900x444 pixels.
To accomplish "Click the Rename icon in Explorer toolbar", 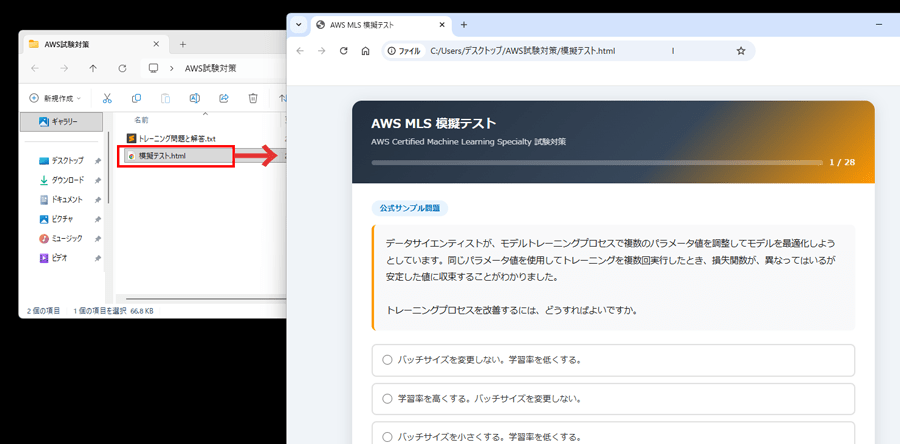I will (195, 97).
